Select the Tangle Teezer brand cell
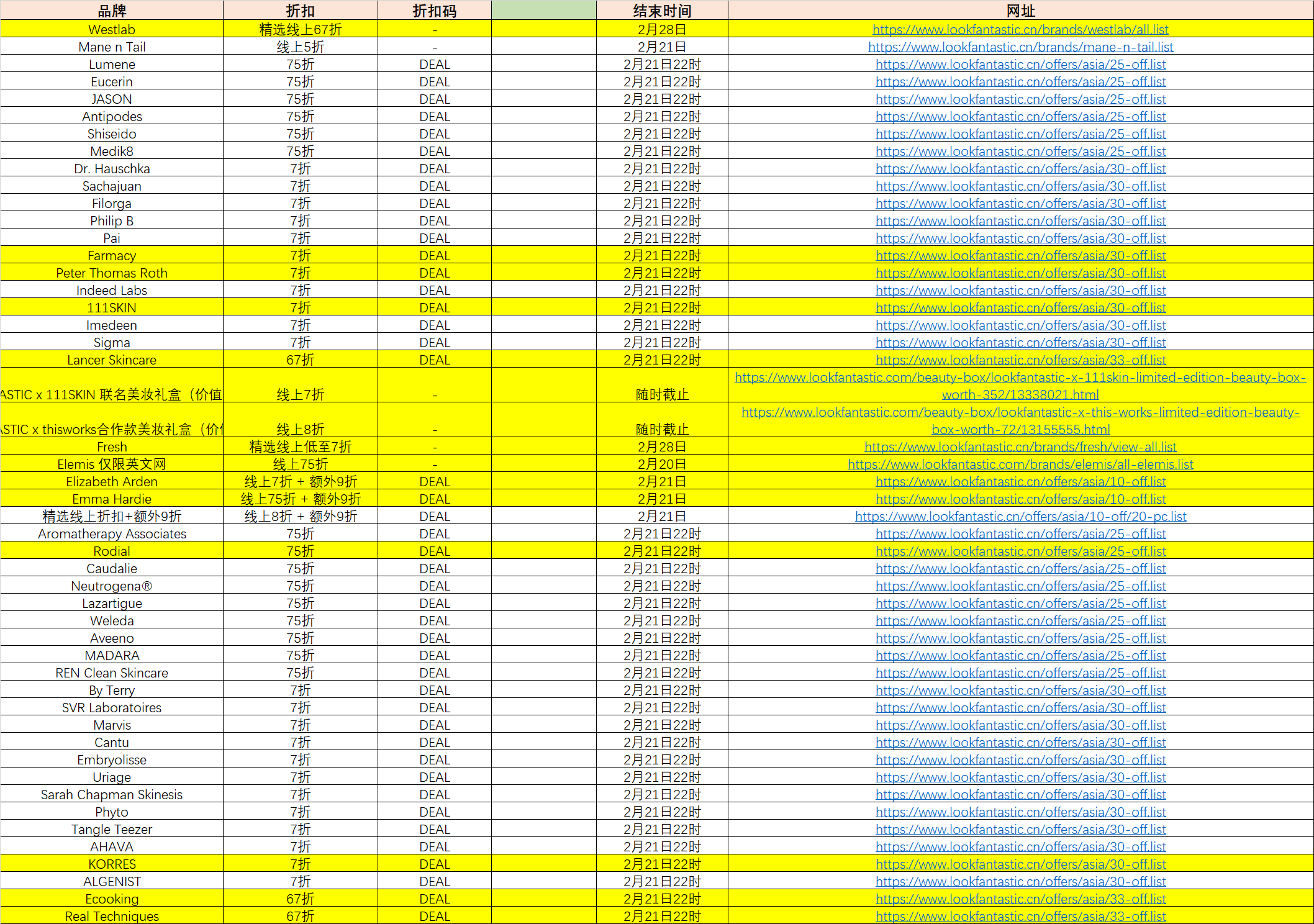The height and width of the screenshot is (924, 1314). [x=112, y=829]
